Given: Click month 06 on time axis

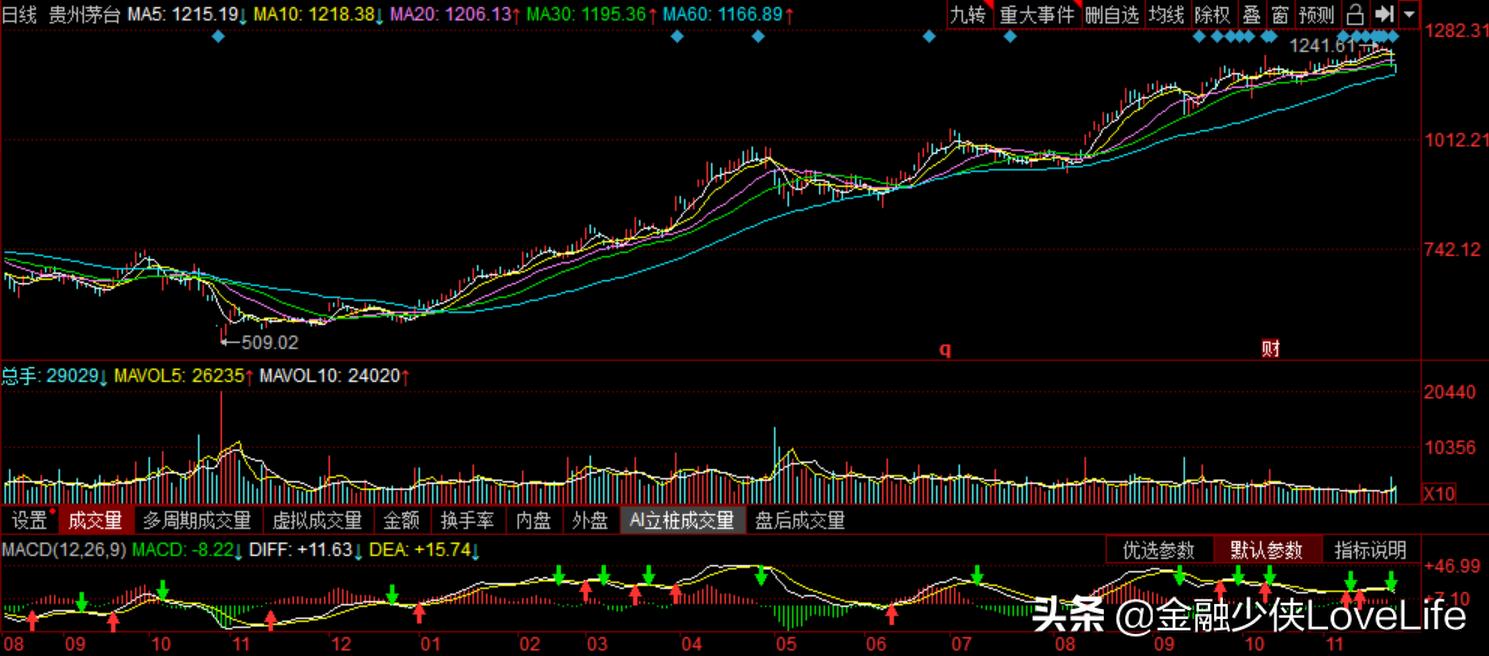Looking at the screenshot, I should point(876,645).
